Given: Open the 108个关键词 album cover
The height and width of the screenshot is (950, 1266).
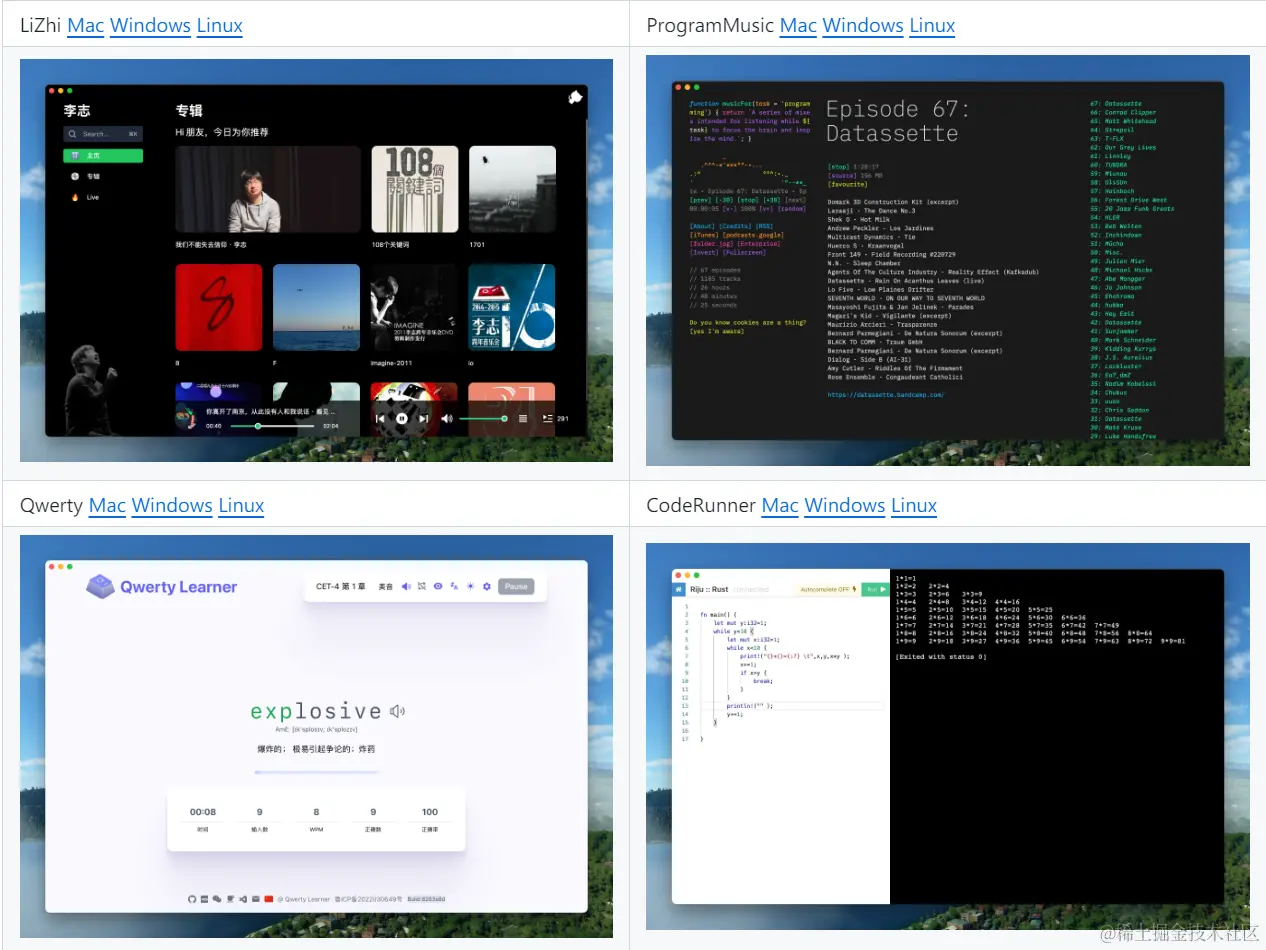Looking at the screenshot, I should (x=415, y=190).
